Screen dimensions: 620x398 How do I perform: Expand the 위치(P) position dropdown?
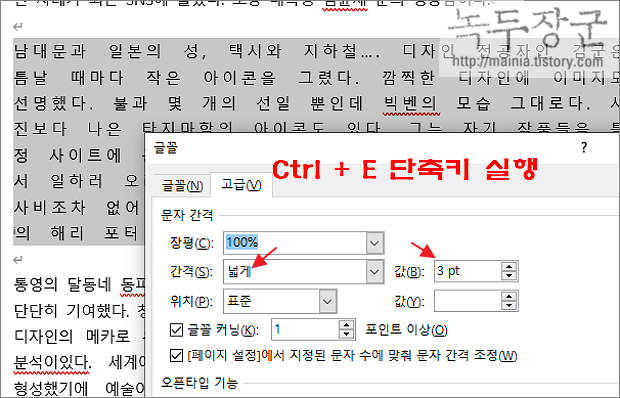click(327, 302)
